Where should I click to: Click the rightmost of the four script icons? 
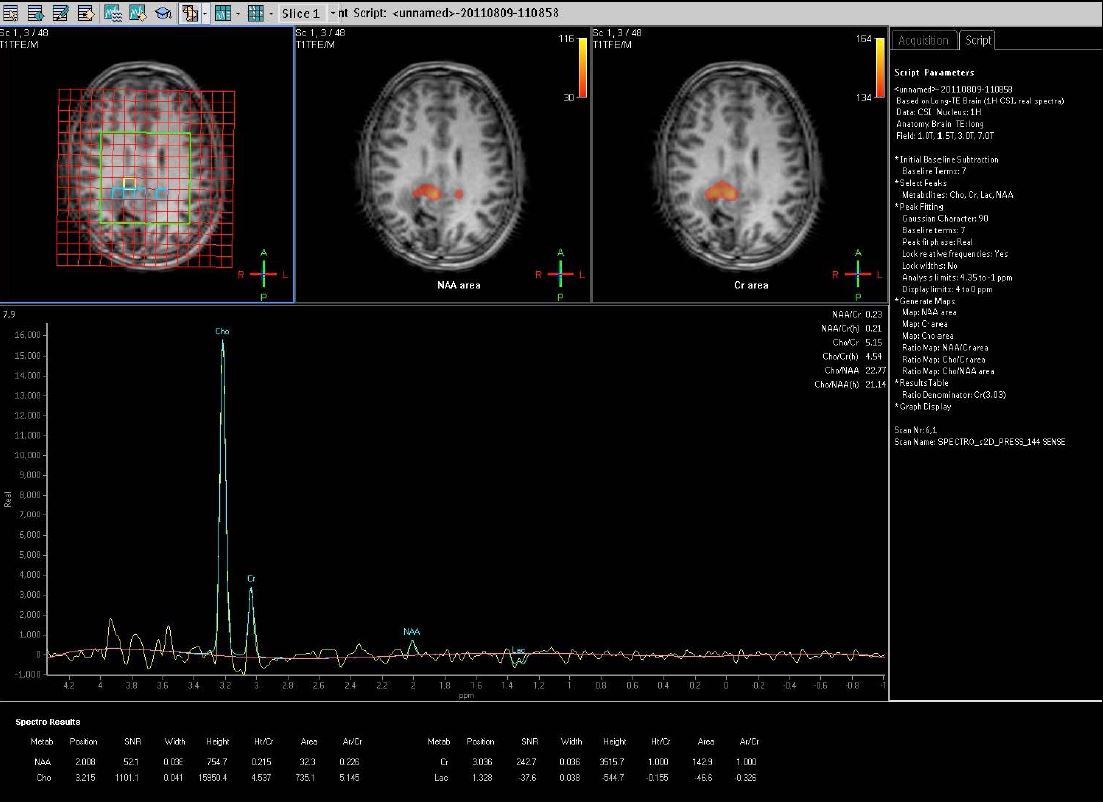pos(85,13)
